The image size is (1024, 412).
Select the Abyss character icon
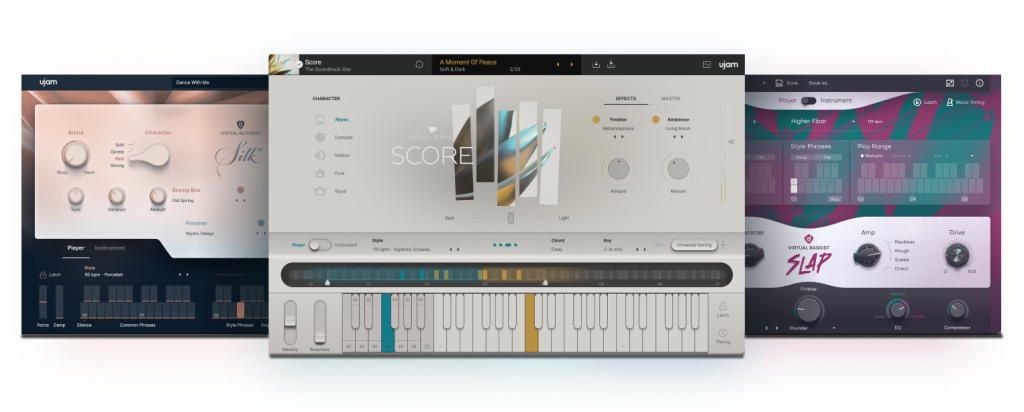320,118
